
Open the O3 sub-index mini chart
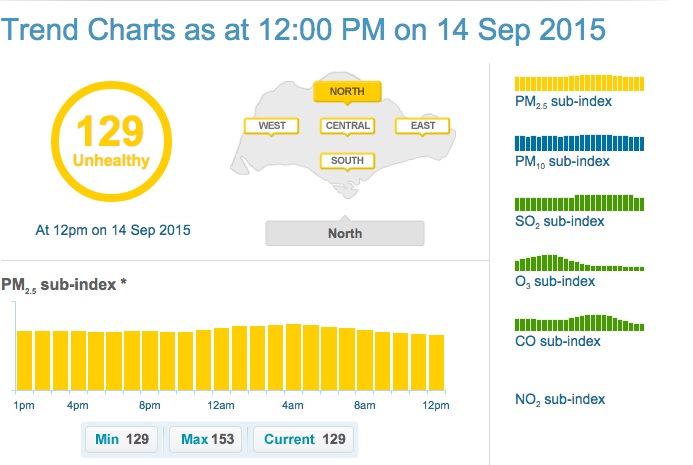pos(580,264)
